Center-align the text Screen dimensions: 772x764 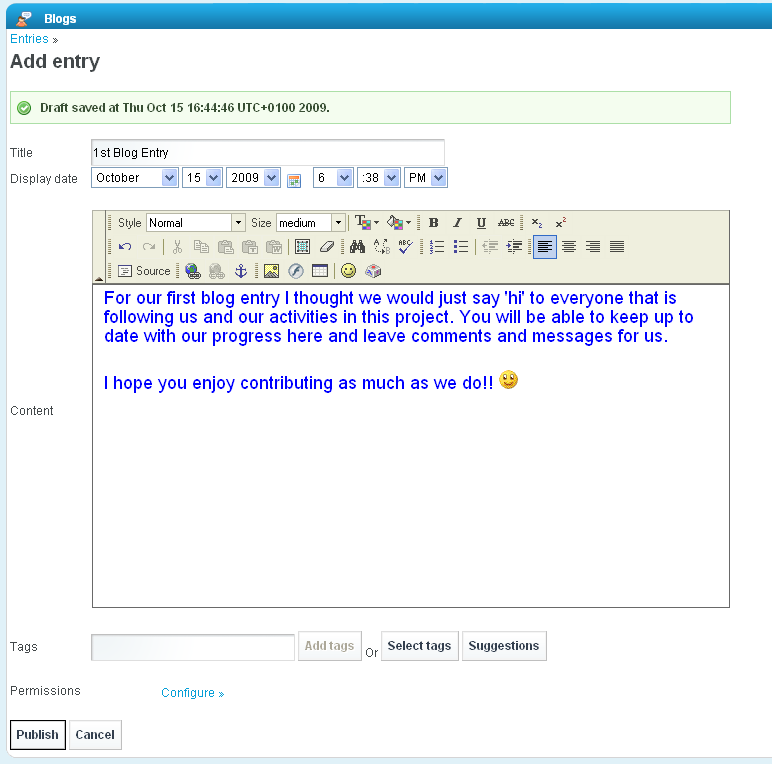569,247
